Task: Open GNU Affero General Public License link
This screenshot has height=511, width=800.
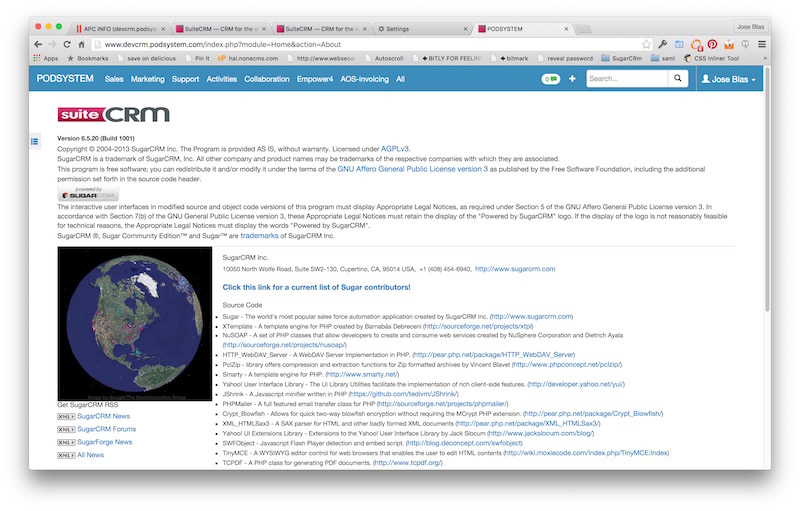Action: tap(412, 169)
